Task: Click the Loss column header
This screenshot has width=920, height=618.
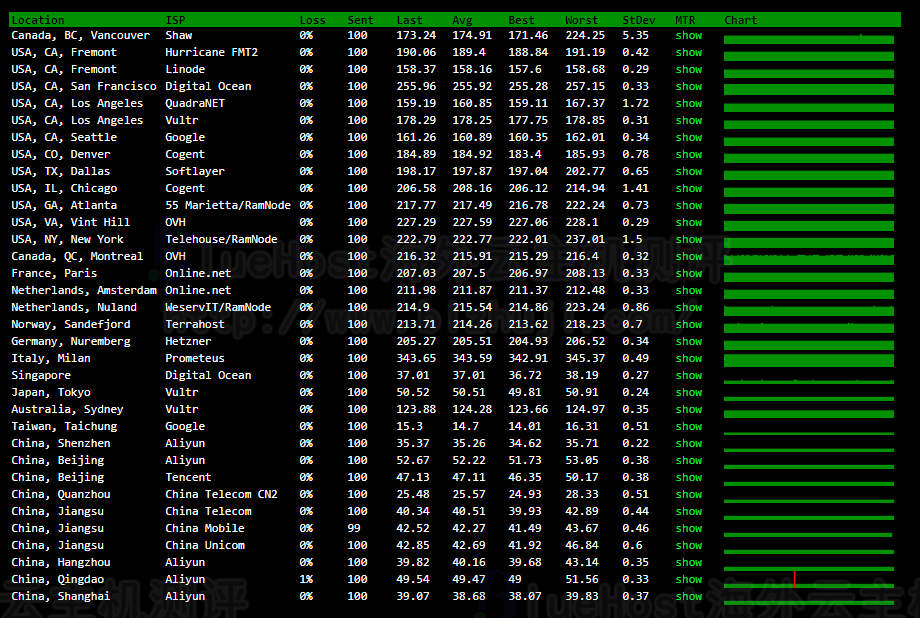Action: [312, 20]
